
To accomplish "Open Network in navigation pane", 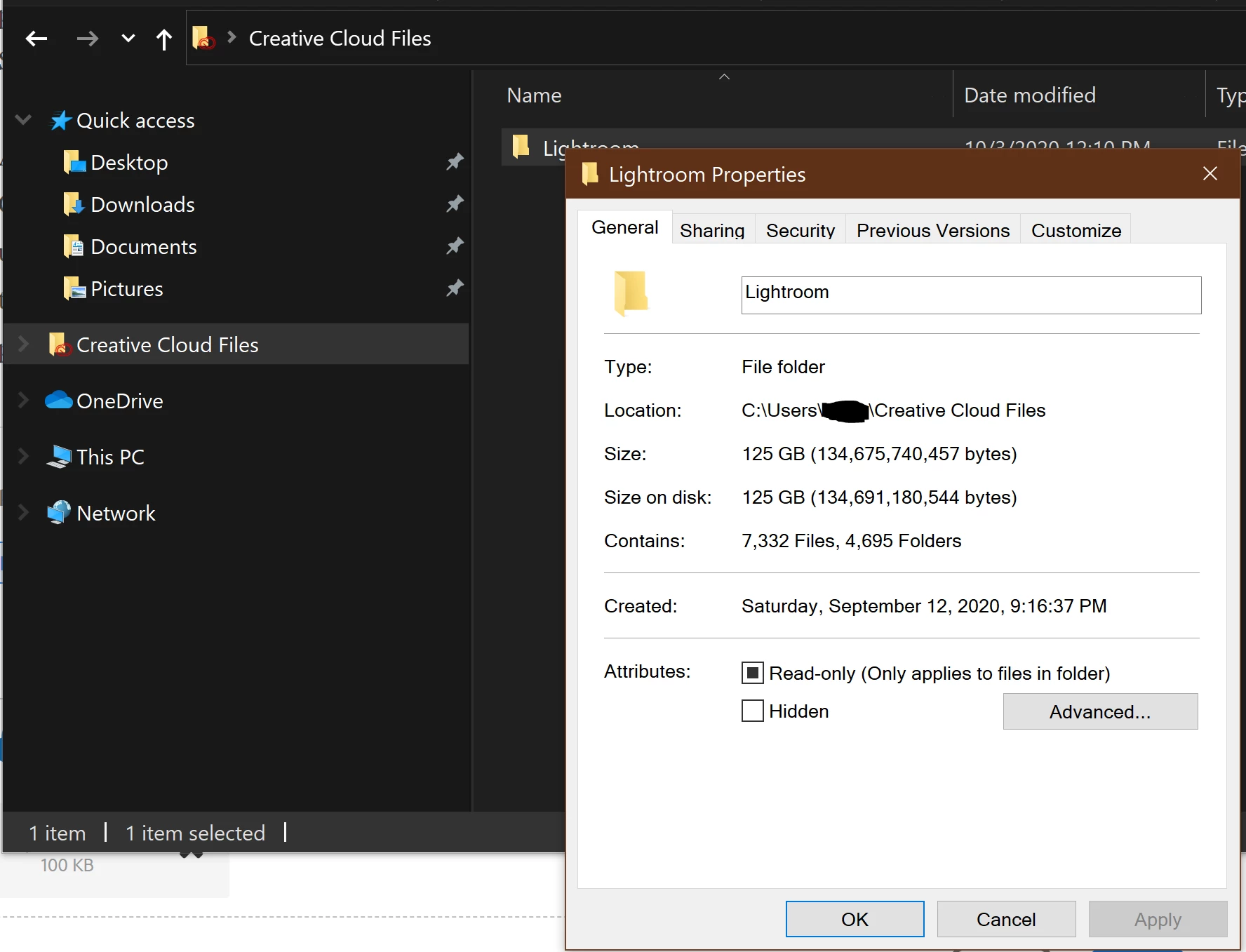I will click(x=116, y=514).
